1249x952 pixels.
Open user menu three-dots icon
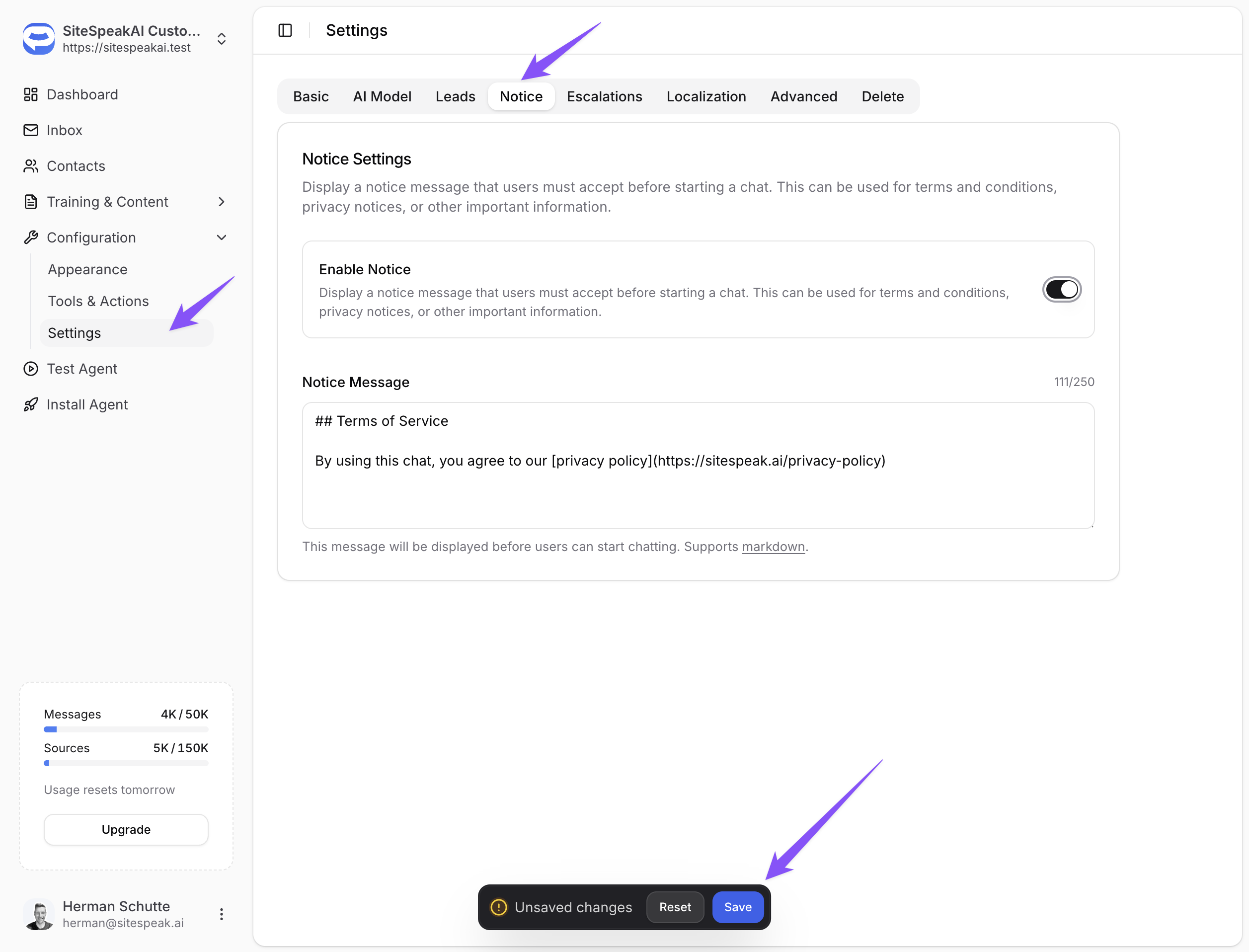click(x=222, y=914)
